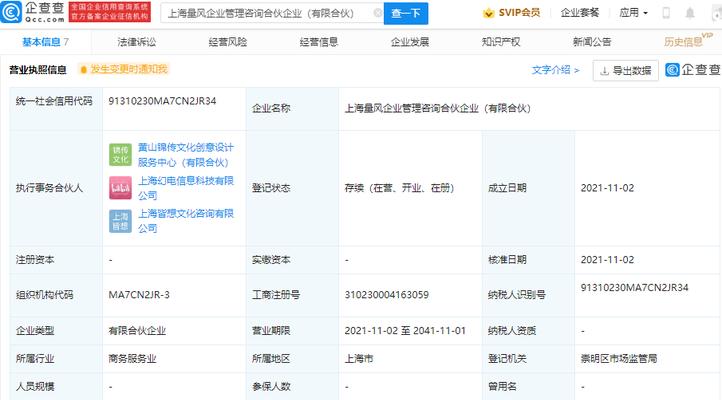Switch to 法律诉讼 tab
Image resolution: width=722 pixels, height=400 pixels.
point(137,42)
